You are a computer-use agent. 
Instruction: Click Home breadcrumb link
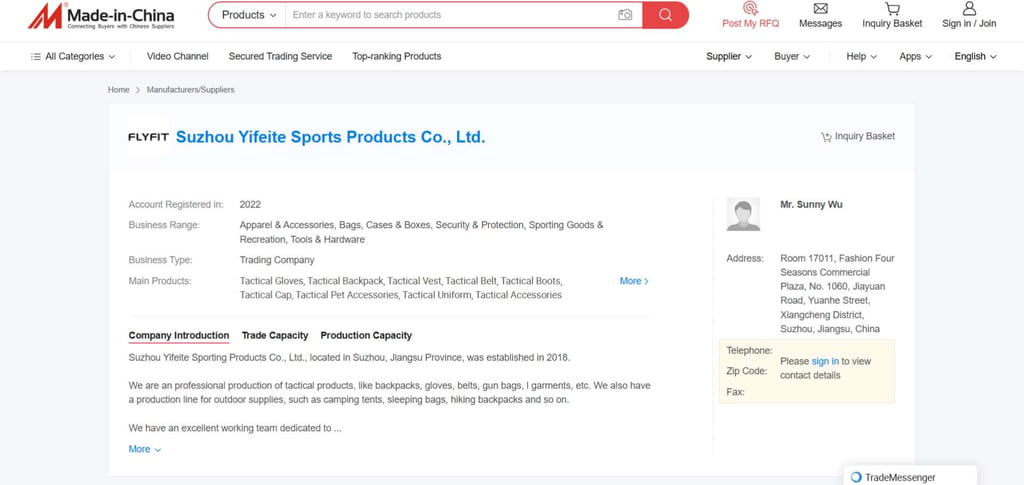click(x=119, y=90)
